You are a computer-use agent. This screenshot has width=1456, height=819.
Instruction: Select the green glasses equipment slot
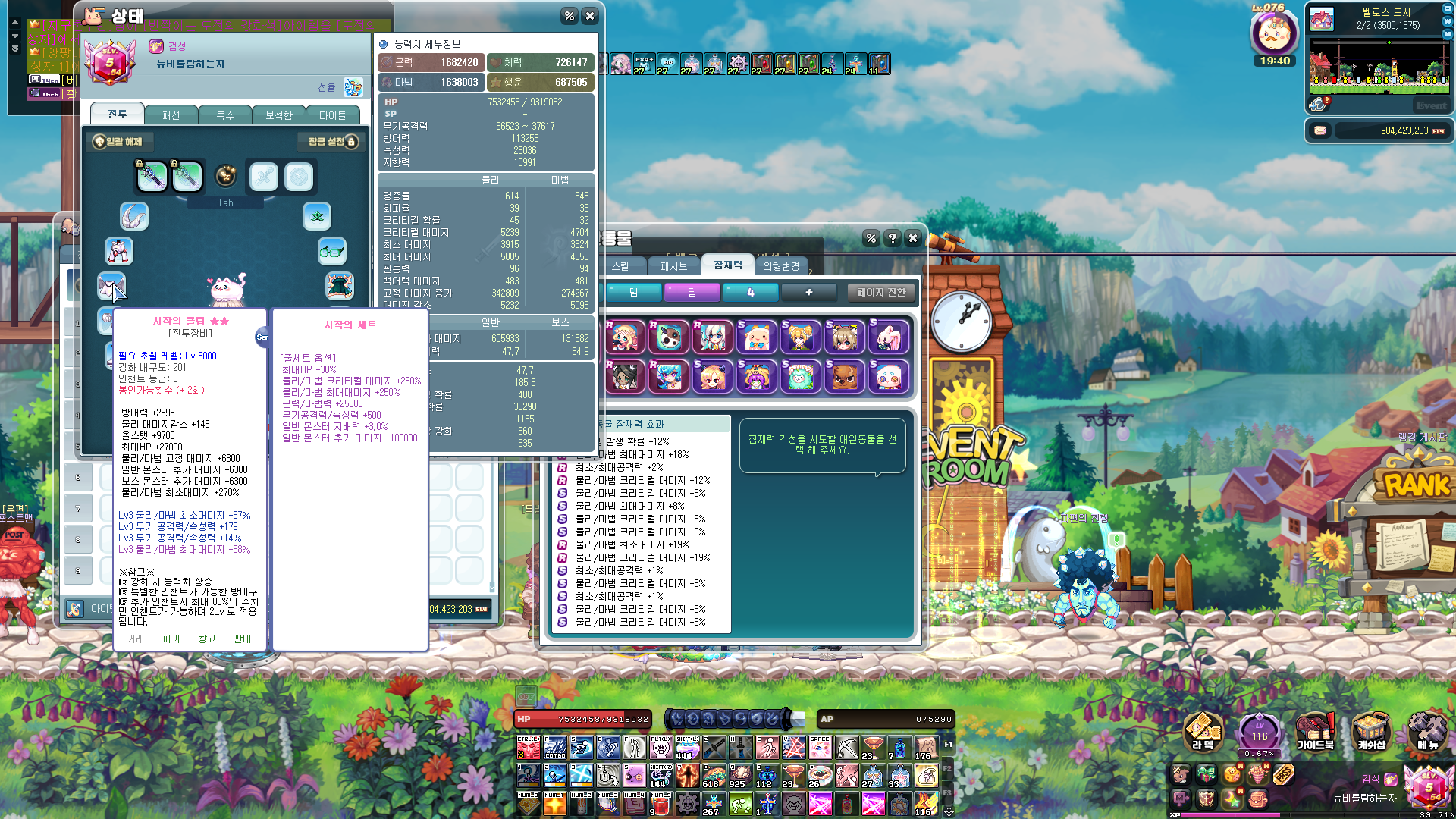coord(332,251)
